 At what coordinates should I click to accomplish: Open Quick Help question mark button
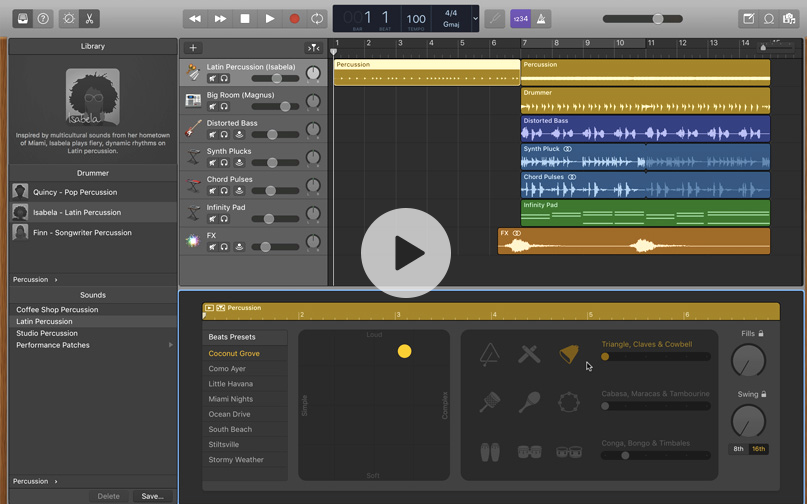pos(43,19)
